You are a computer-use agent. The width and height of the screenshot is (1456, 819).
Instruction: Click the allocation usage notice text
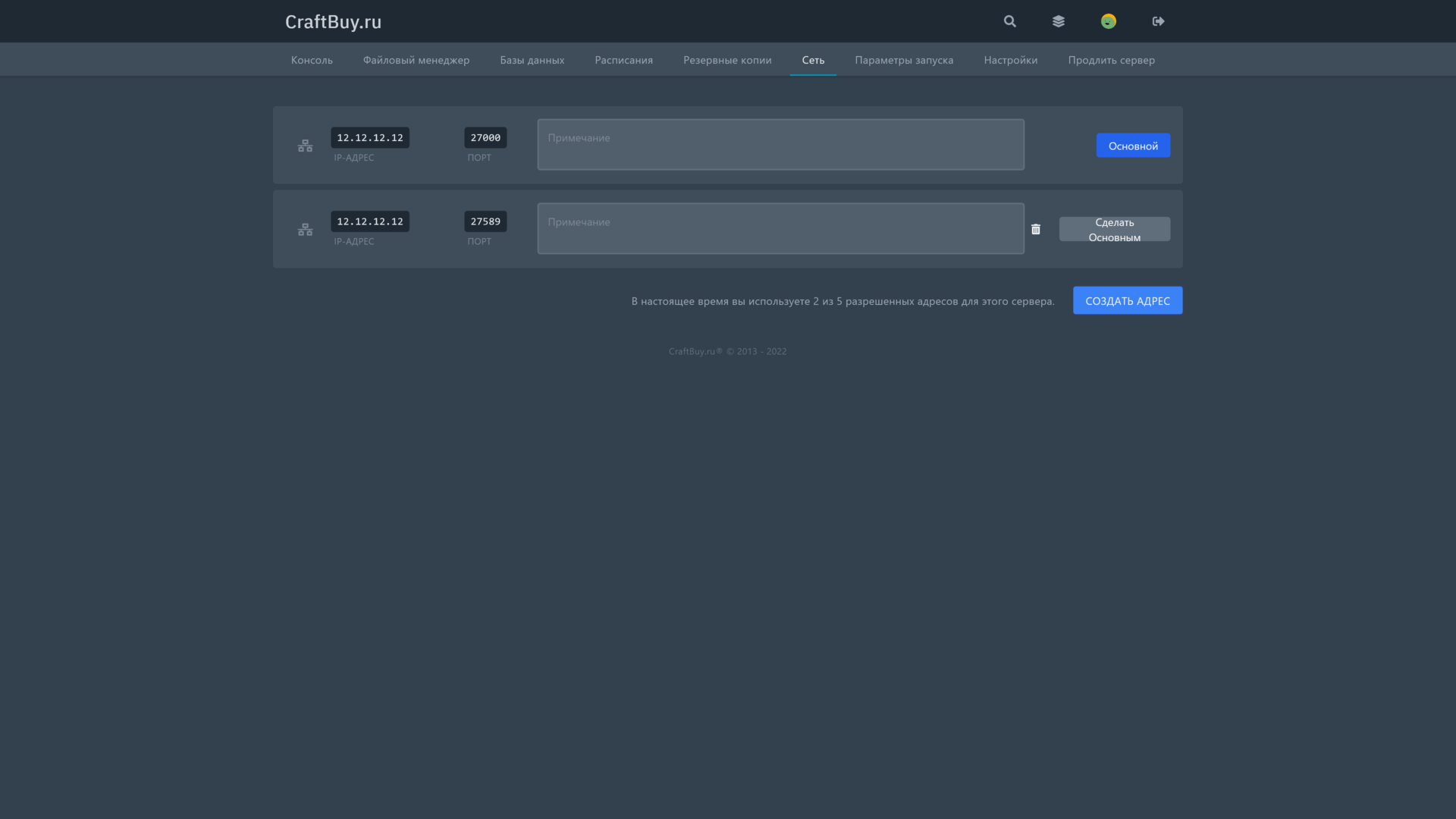[843, 301]
